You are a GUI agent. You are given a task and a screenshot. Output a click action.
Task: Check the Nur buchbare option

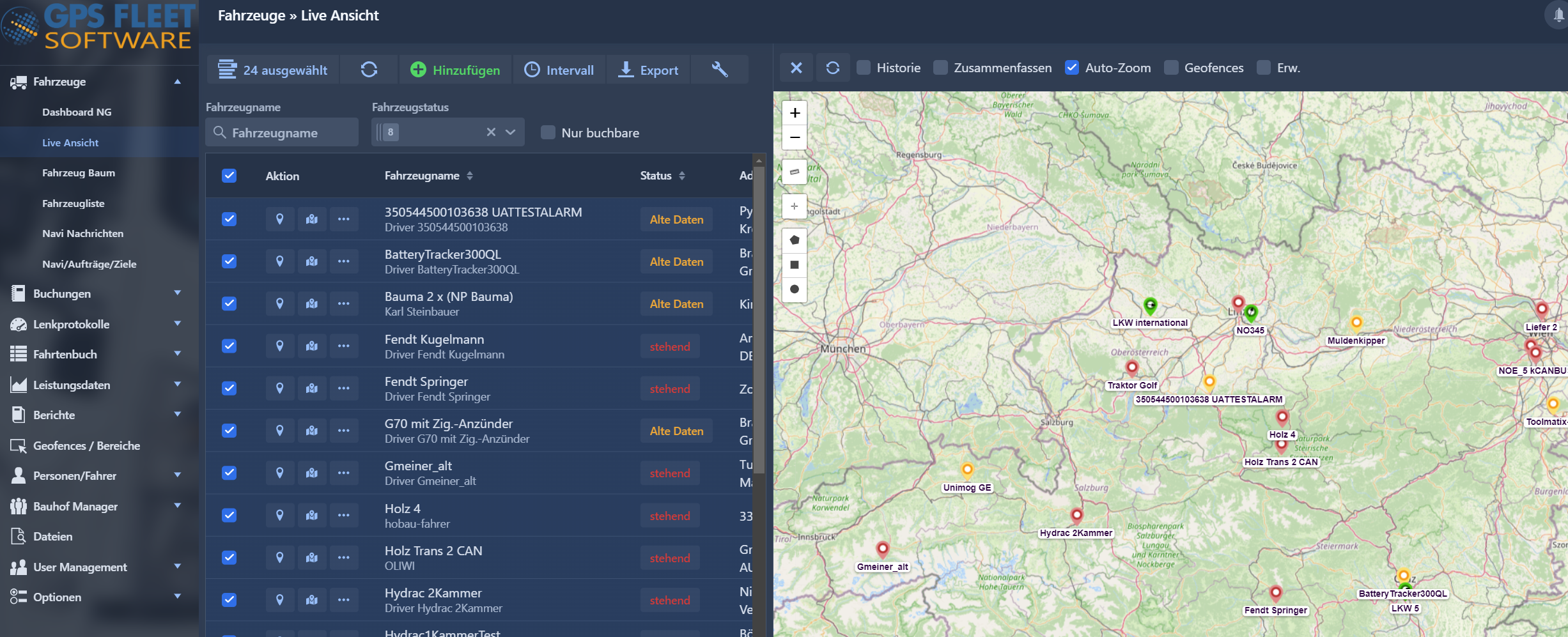coord(548,133)
